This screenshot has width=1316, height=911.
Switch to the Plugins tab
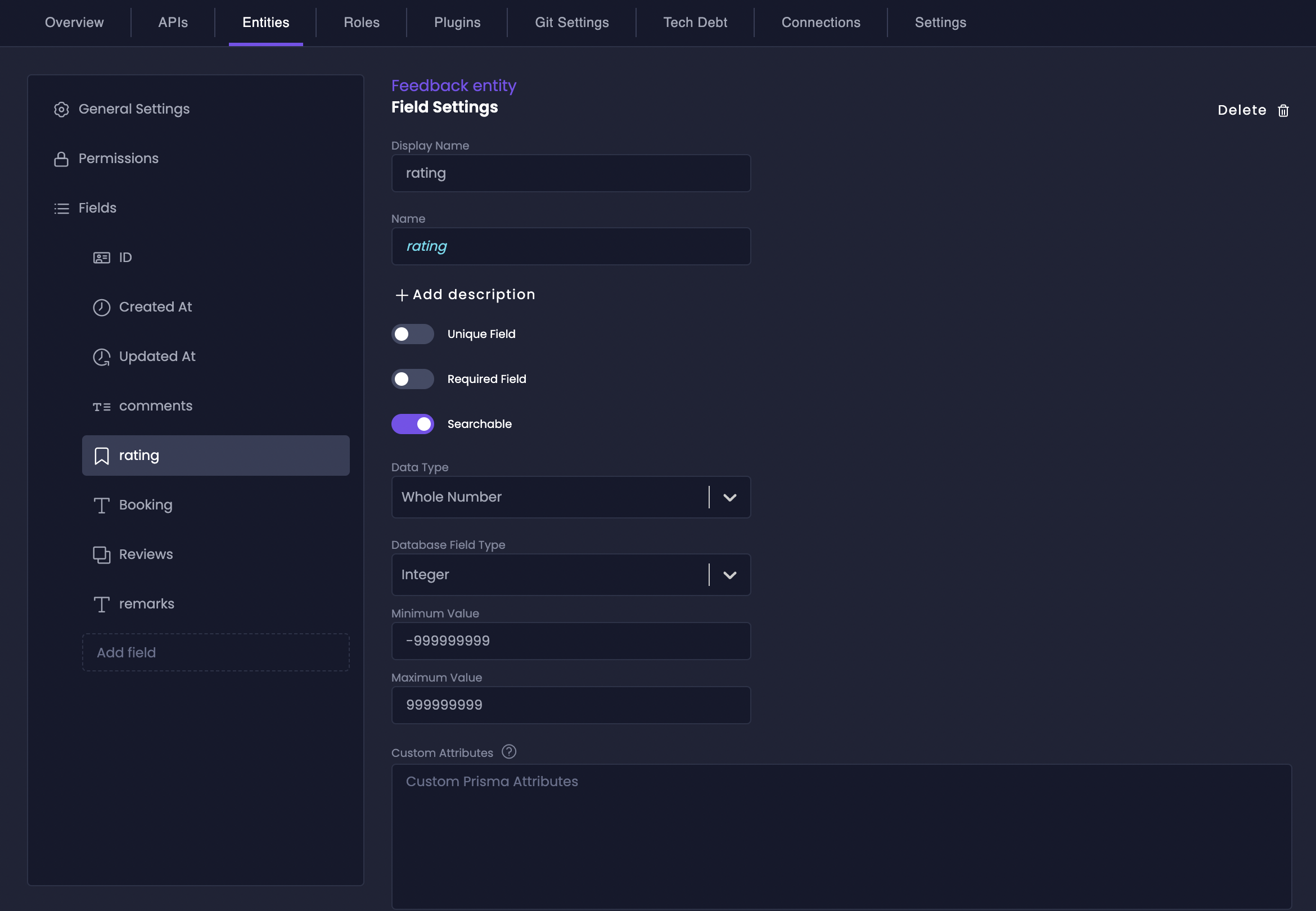(457, 23)
